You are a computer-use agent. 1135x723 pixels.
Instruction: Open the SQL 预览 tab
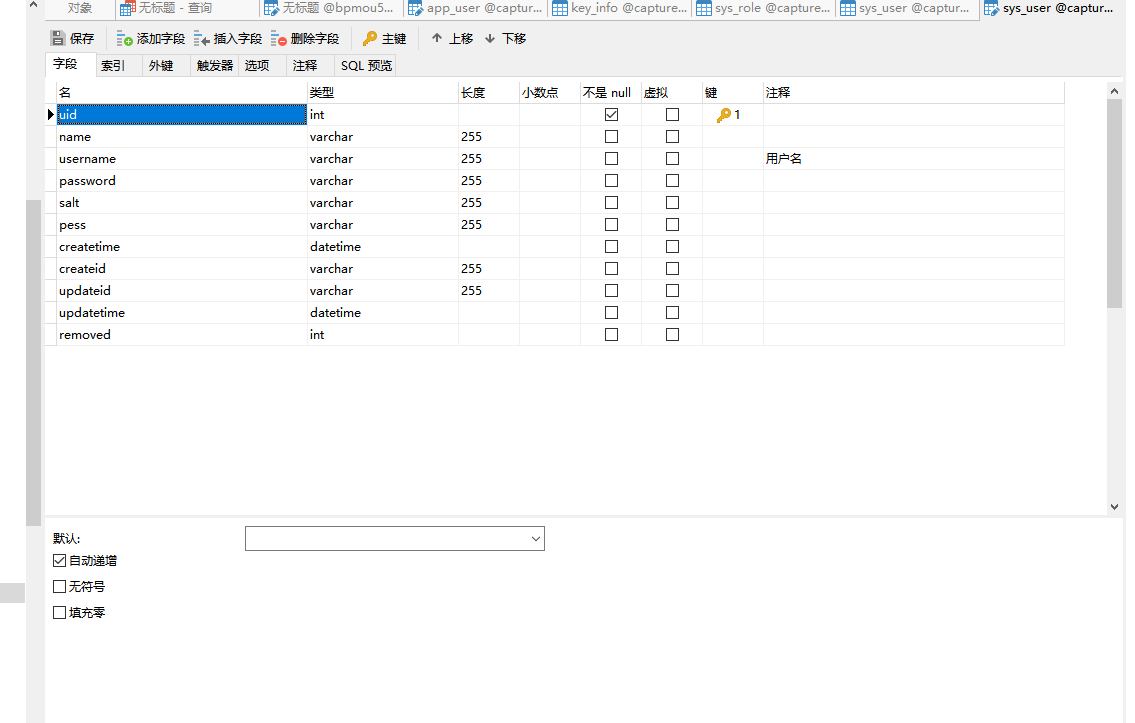(x=366, y=66)
